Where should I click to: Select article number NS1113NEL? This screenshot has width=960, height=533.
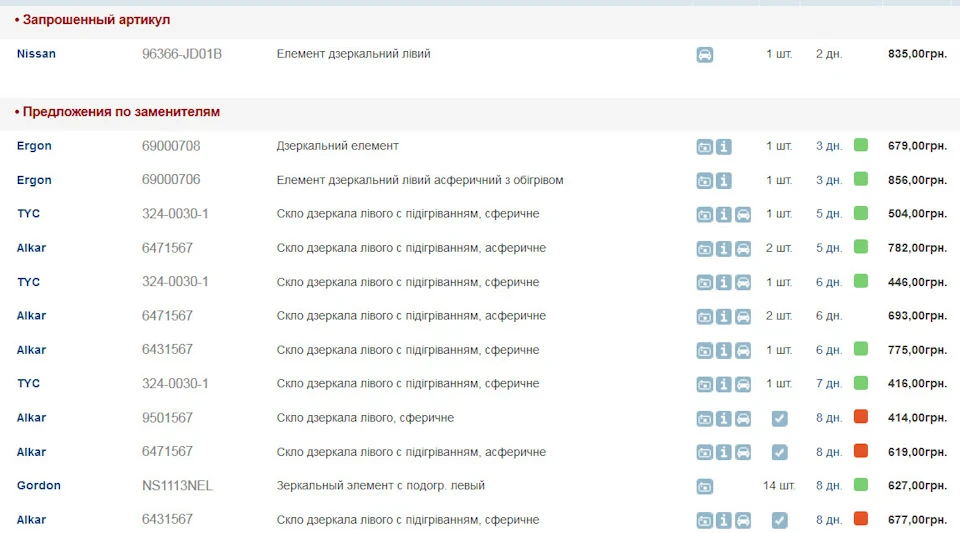[177, 486]
